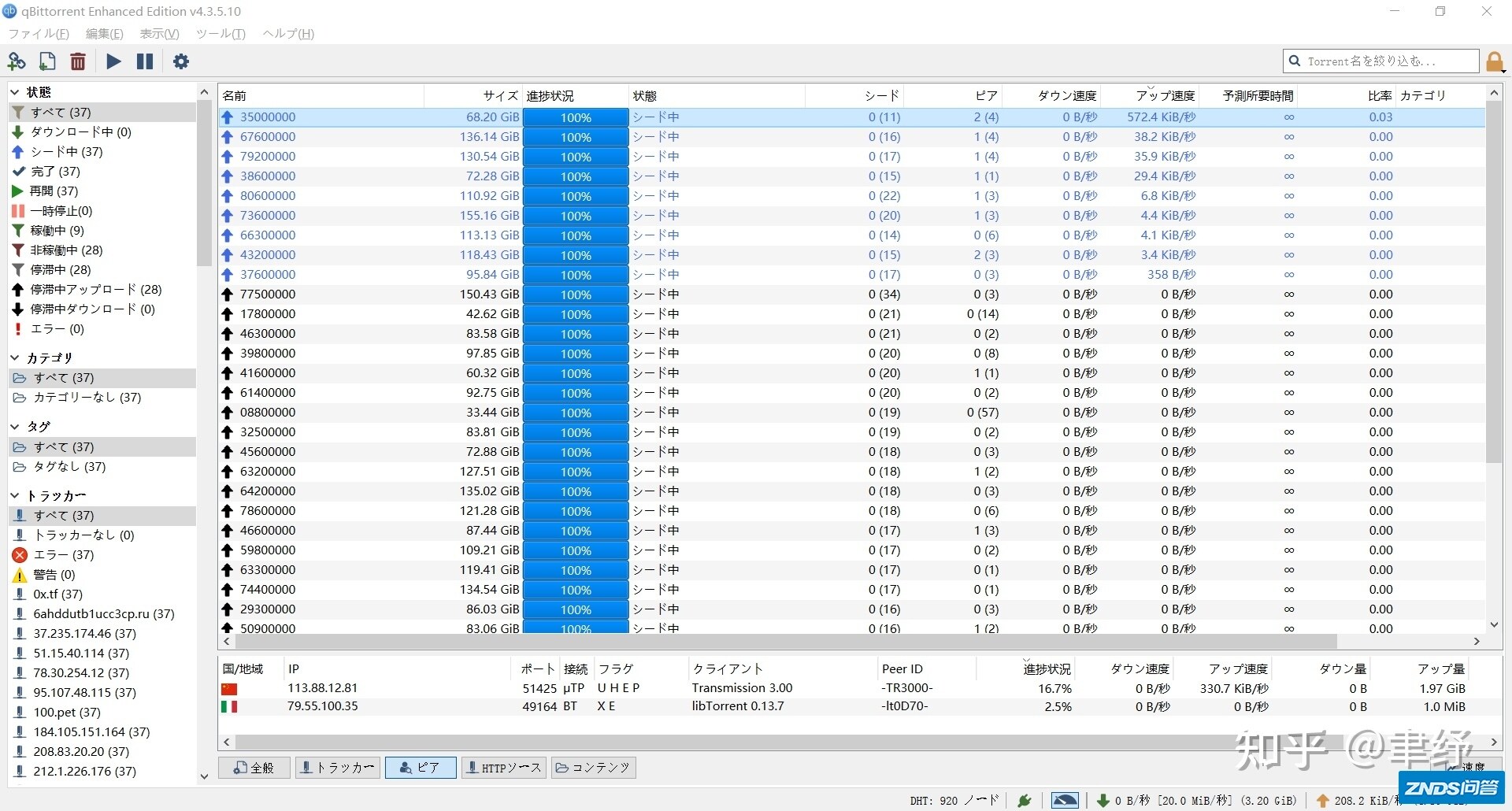Click the lock UI padlock icon
The image size is (1512, 811).
(x=1495, y=61)
